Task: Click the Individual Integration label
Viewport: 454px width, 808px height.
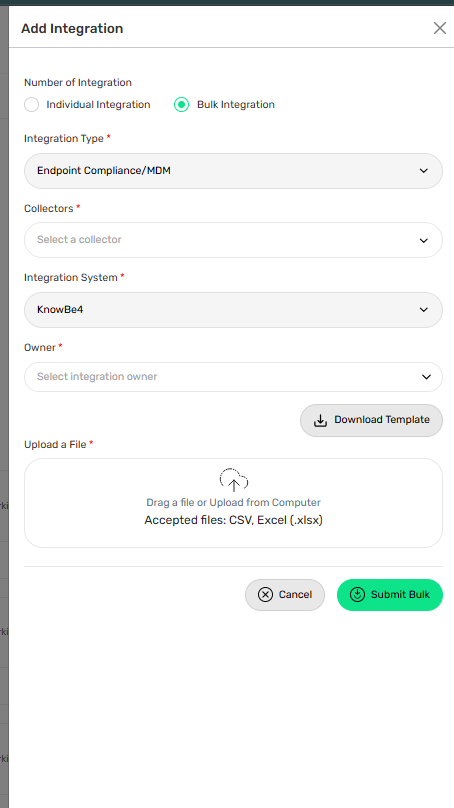Action: (x=98, y=105)
